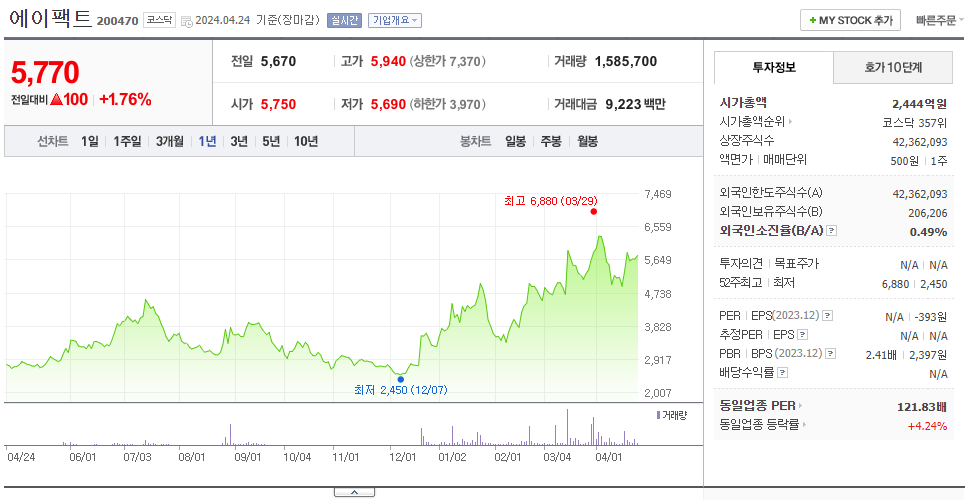This screenshot has height=500, width=968.
Task: Click change rate +1.76%
Action: (125, 99)
